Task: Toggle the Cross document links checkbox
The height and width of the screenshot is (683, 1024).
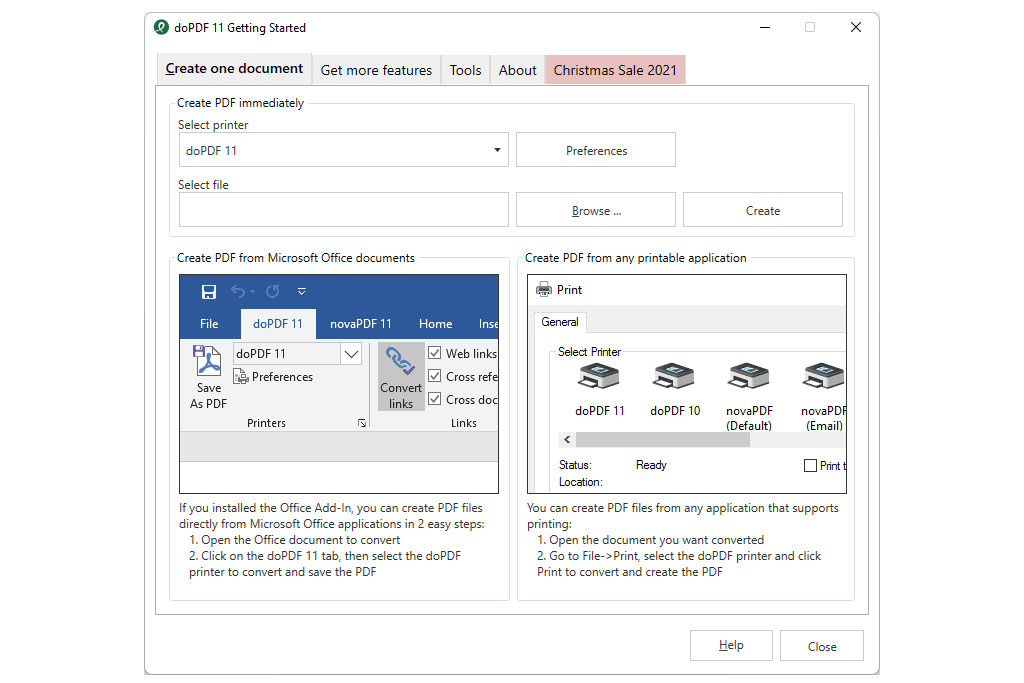Action: pos(434,399)
